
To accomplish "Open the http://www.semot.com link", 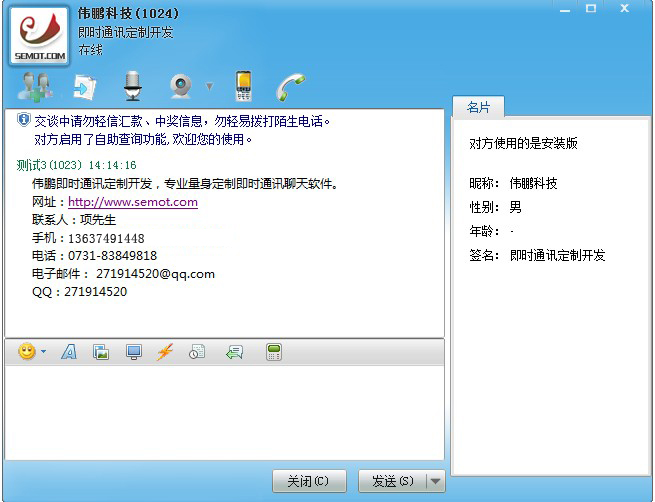I will 133,202.
